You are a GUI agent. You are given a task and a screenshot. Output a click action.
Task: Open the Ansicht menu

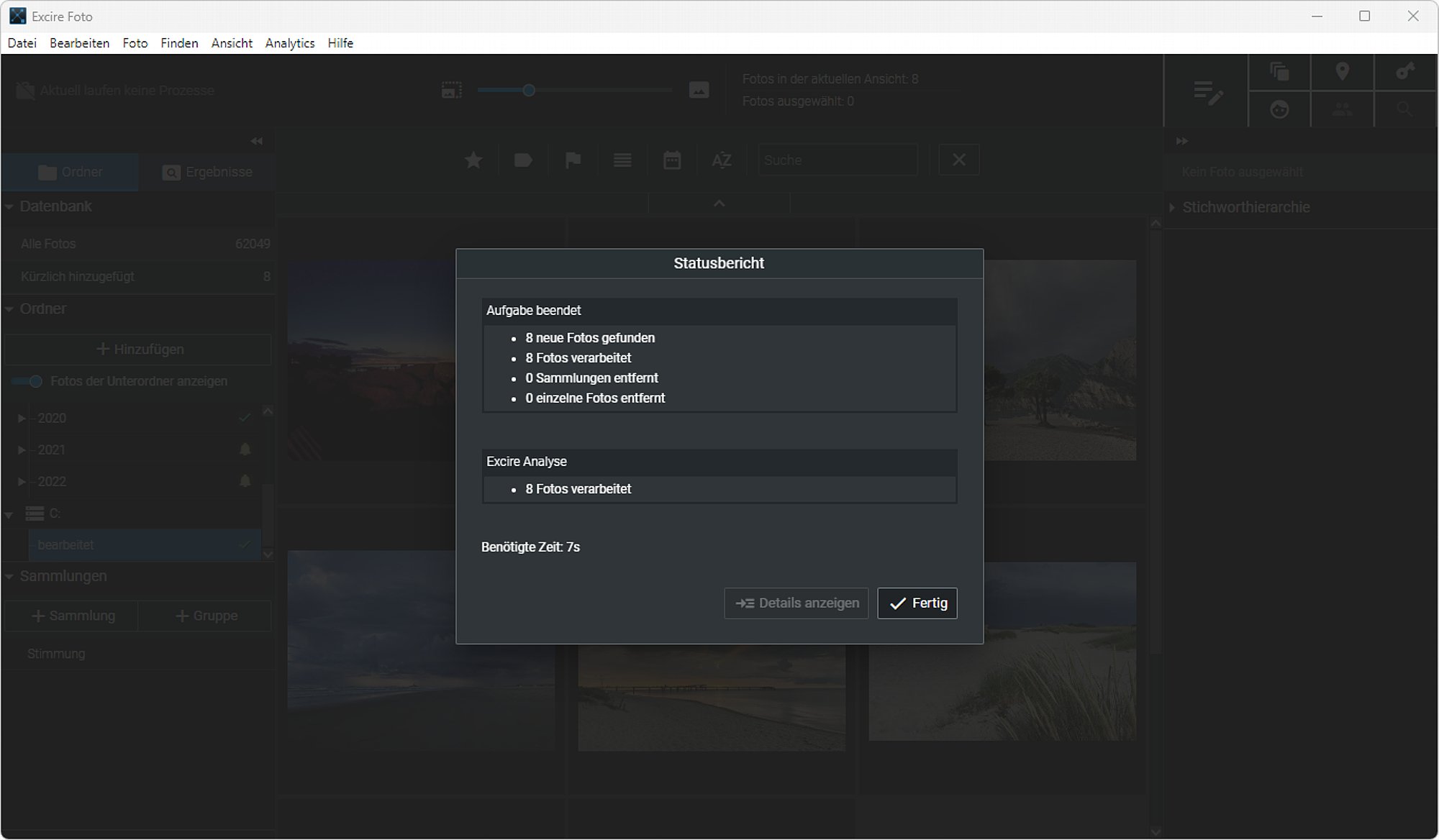click(x=232, y=43)
